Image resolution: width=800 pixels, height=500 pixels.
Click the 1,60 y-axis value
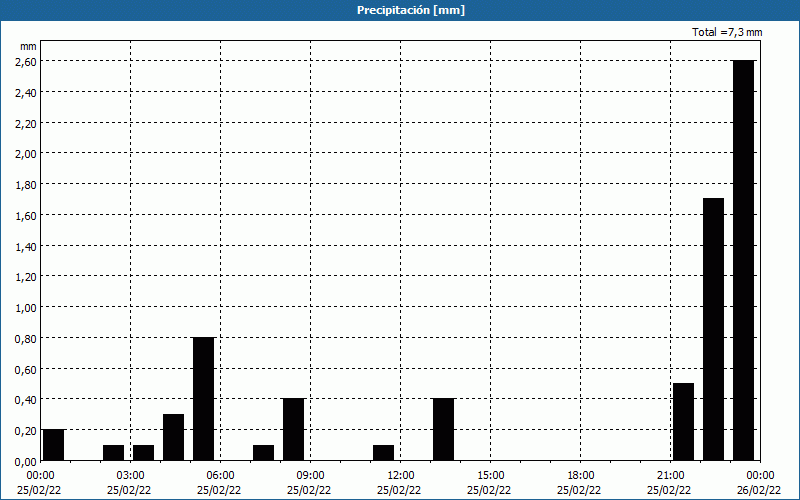pos(26,216)
